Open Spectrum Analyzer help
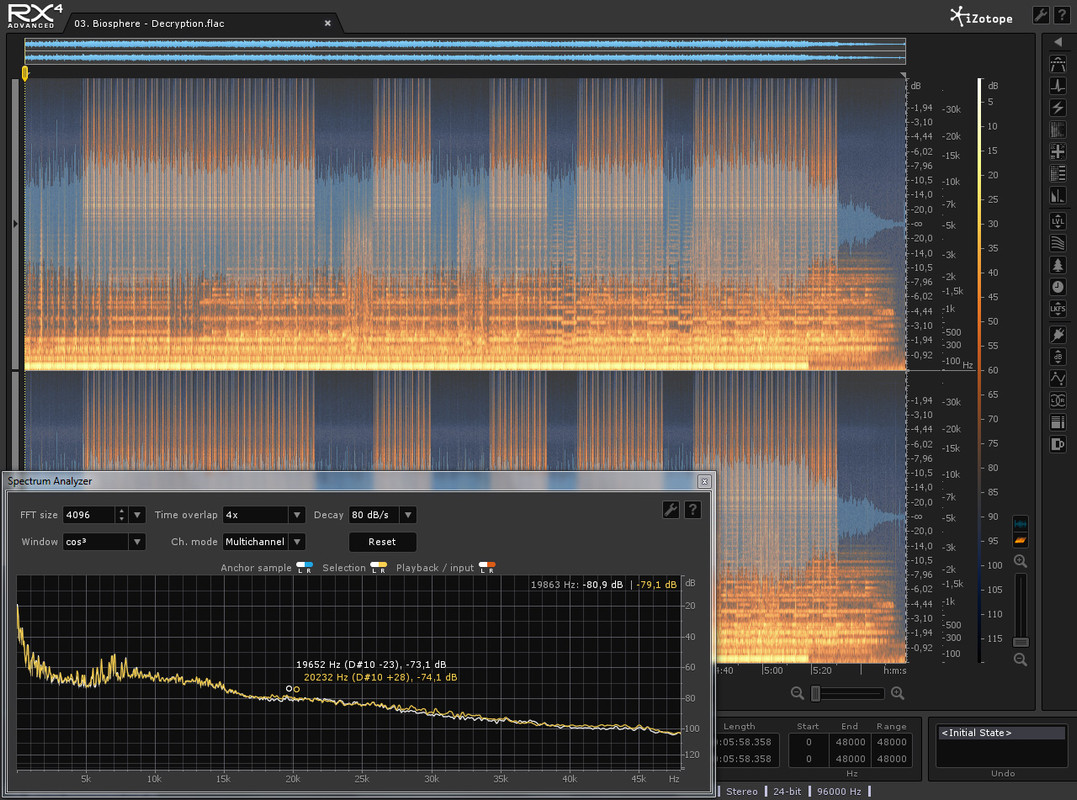 693,510
